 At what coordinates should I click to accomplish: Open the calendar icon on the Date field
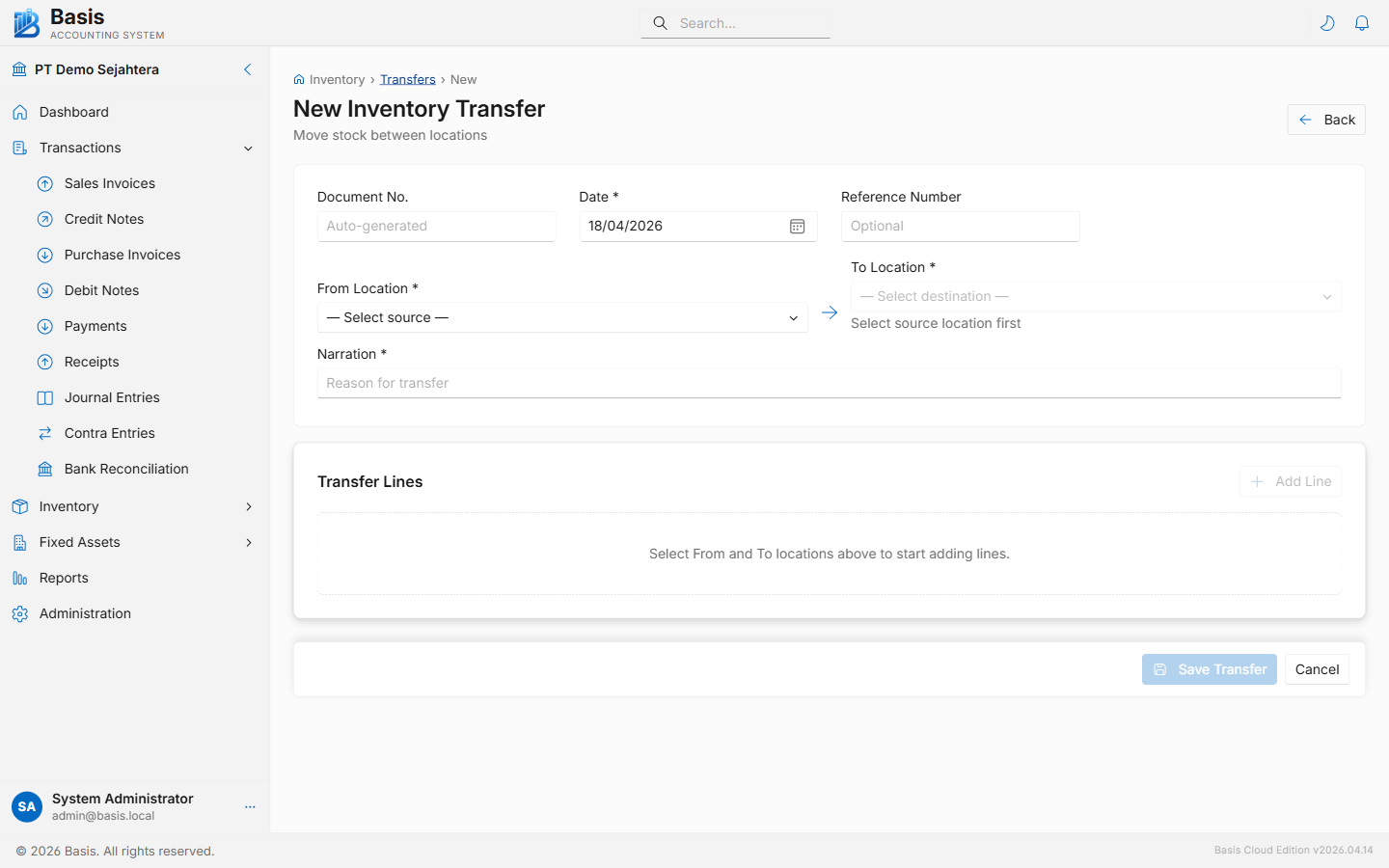(797, 226)
